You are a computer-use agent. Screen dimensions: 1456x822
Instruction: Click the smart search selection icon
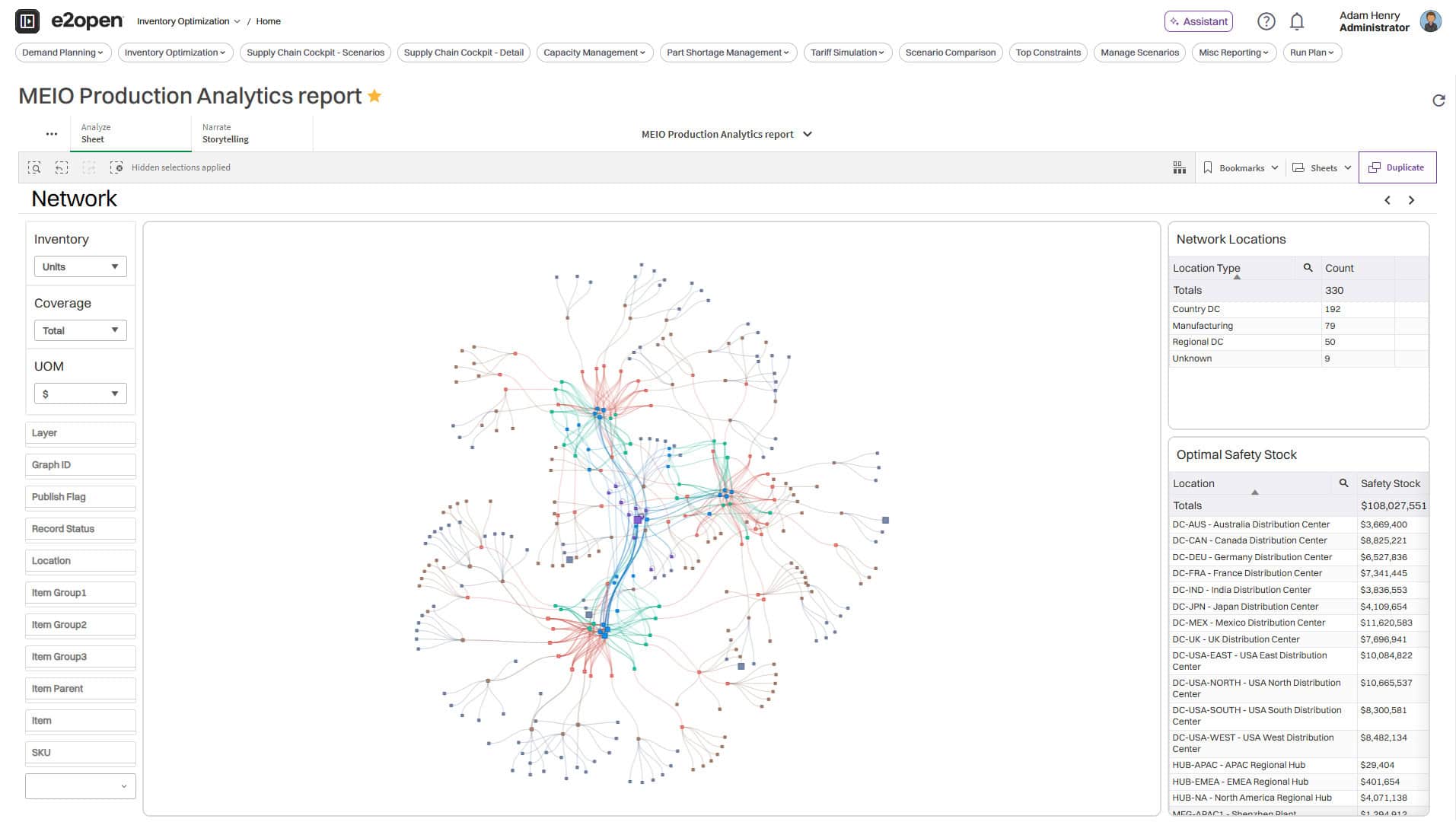click(34, 167)
